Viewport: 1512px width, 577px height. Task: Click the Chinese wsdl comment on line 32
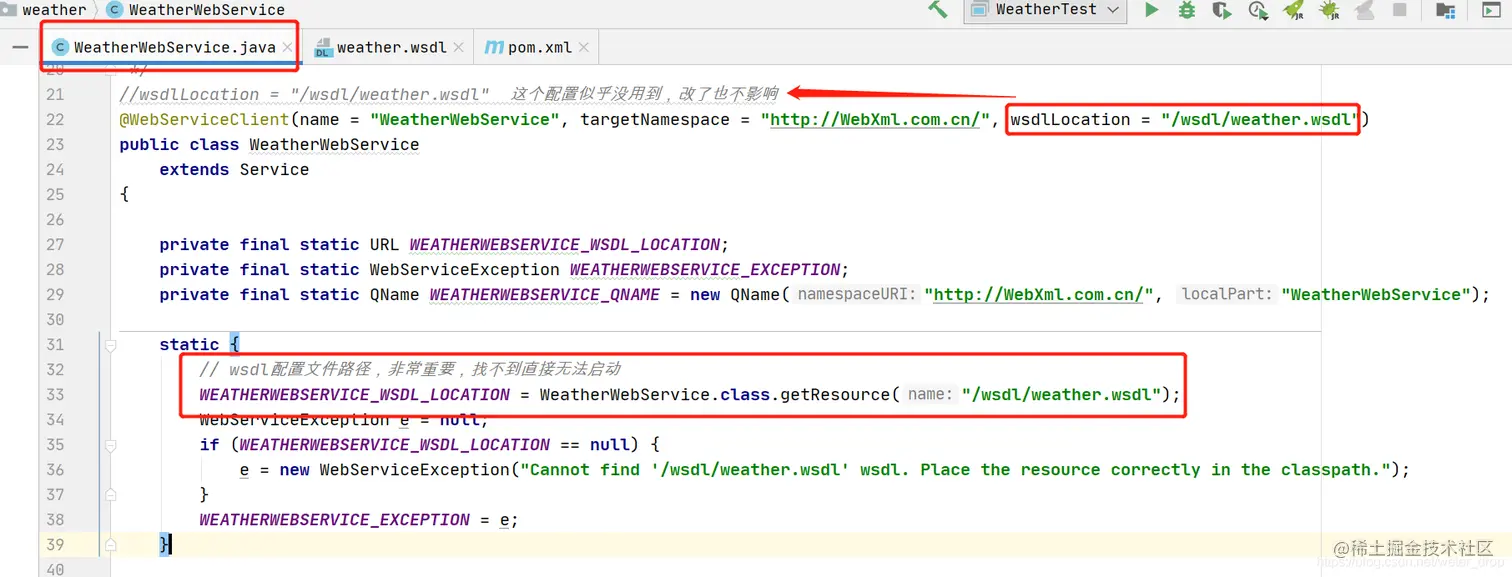coord(410,369)
